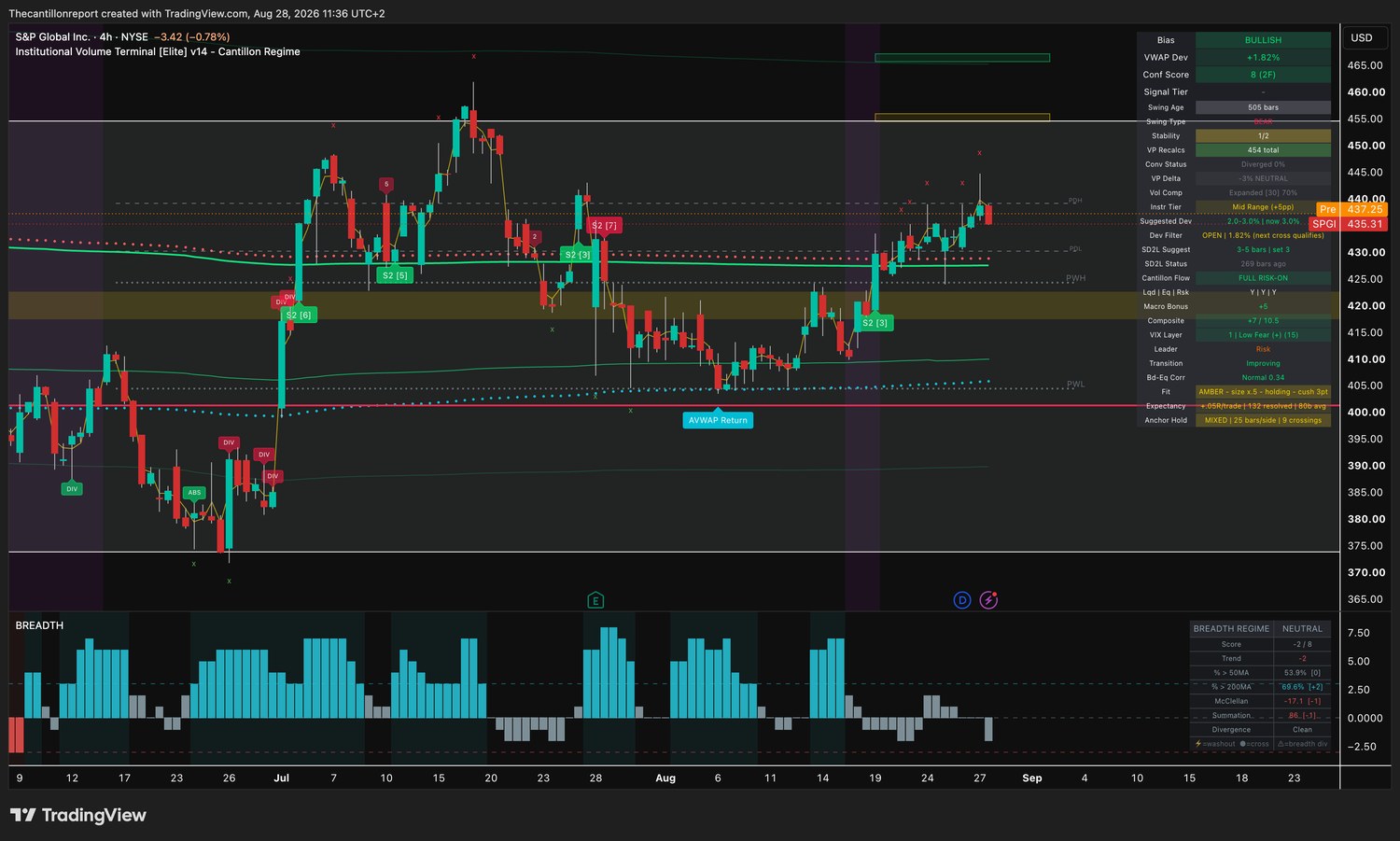Image resolution: width=1400 pixels, height=841 pixels.
Task: Click the S2 [6] green signal label
Action: click(299, 315)
